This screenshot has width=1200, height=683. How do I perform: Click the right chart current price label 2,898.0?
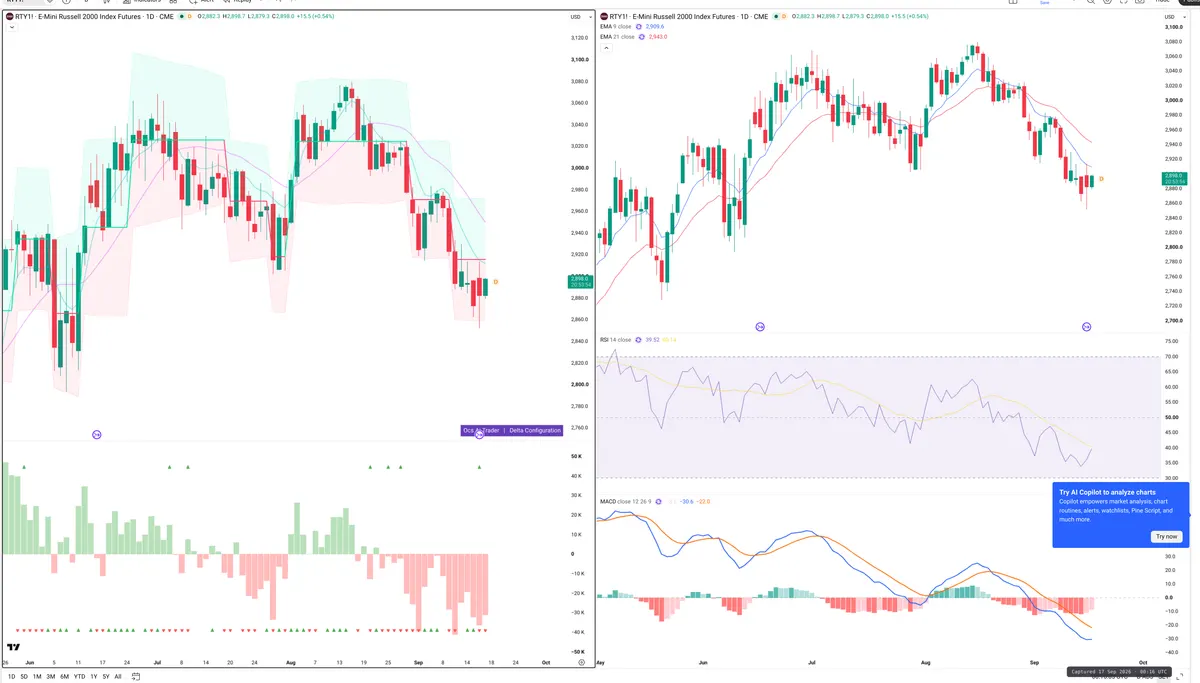coord(1175,178)
